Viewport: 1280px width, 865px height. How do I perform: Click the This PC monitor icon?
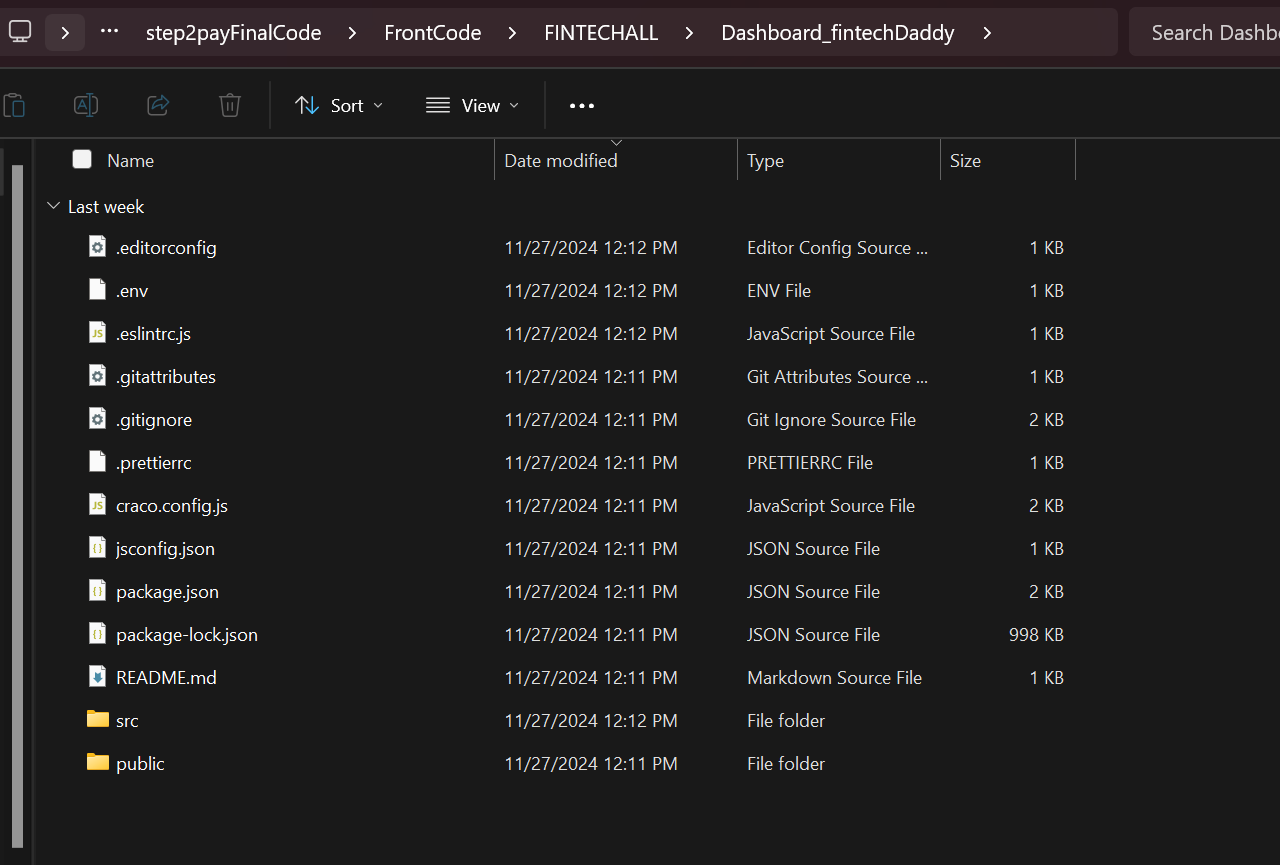20,32
